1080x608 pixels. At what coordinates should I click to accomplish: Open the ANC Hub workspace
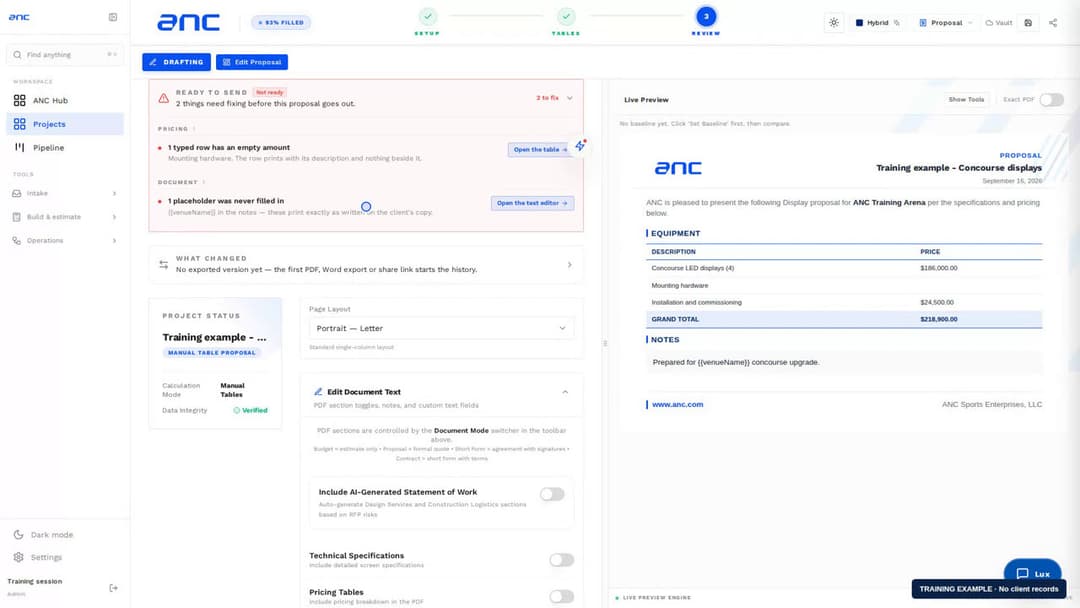click(x=65, y=101)
